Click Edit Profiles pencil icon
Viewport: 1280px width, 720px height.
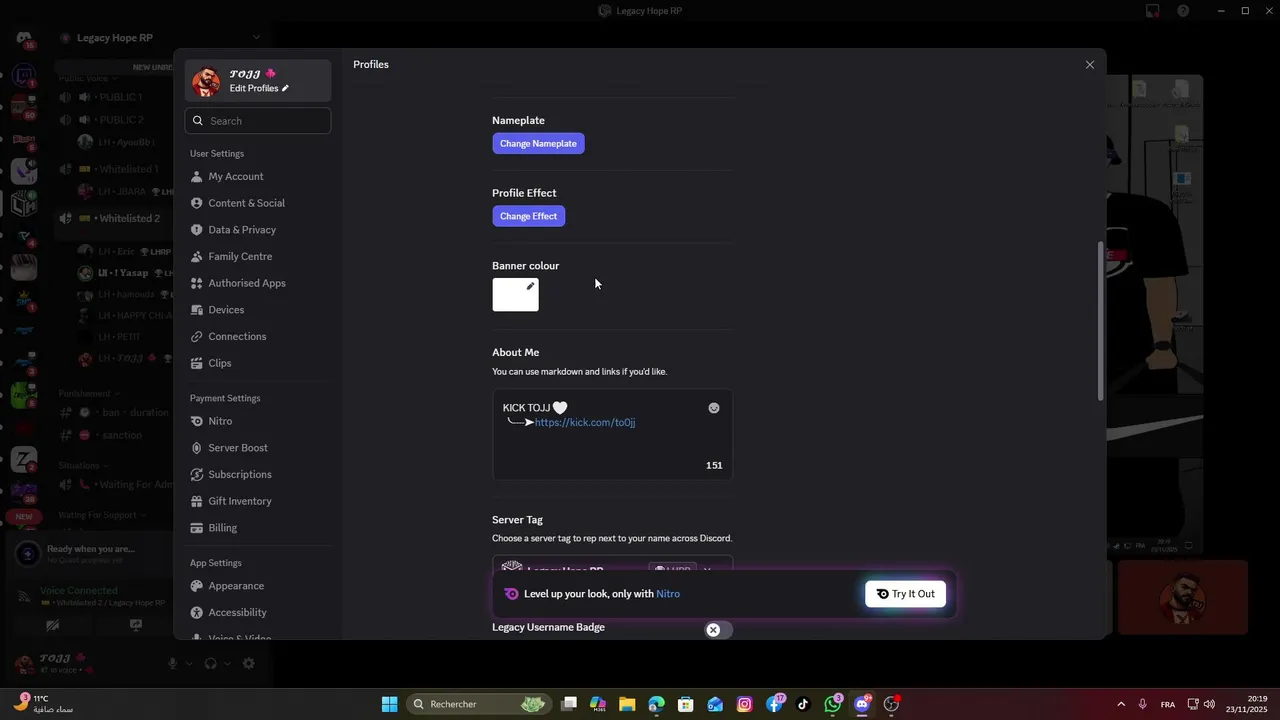coord(285,88)
